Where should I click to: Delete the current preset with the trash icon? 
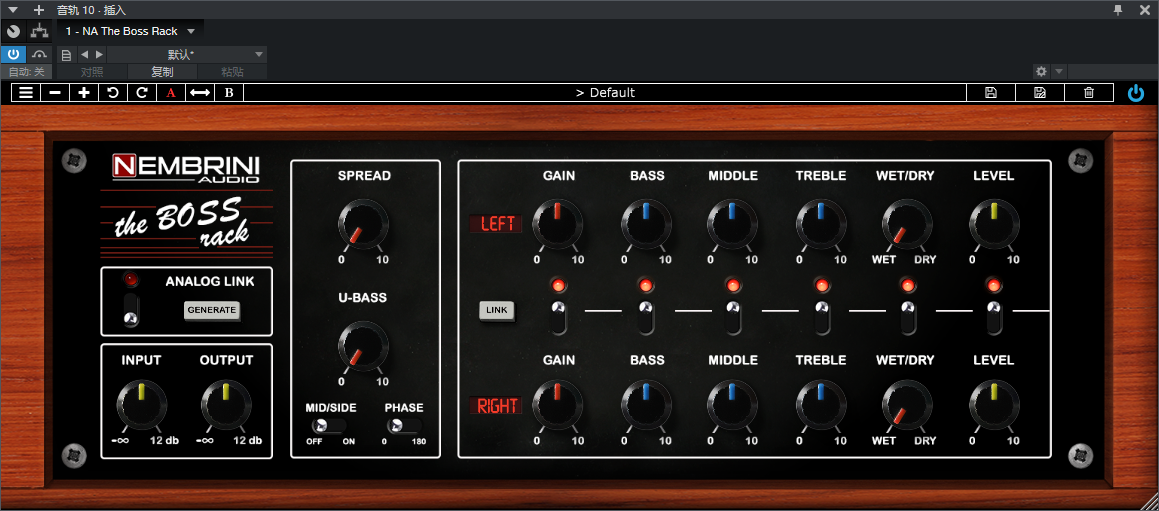pyautogui.click(x=1089, y=92)
